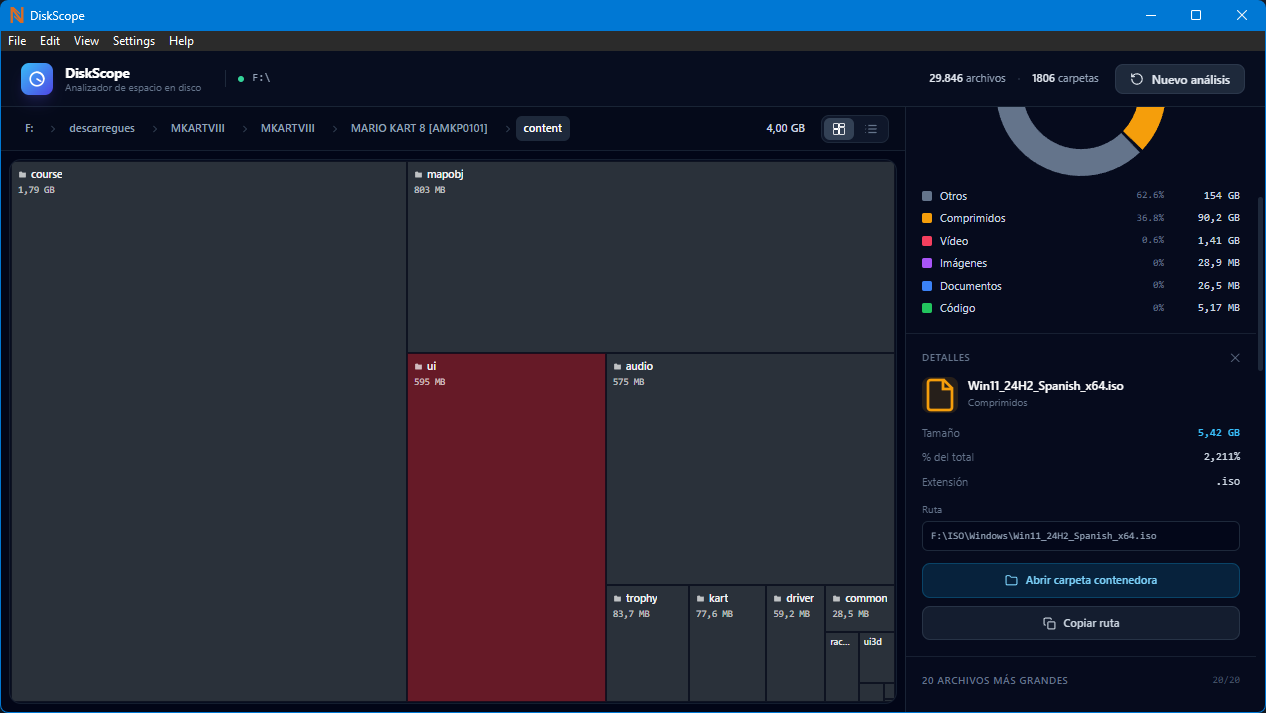
Task: Close the Detalles panel
Action: click(x=1235, y=358)
